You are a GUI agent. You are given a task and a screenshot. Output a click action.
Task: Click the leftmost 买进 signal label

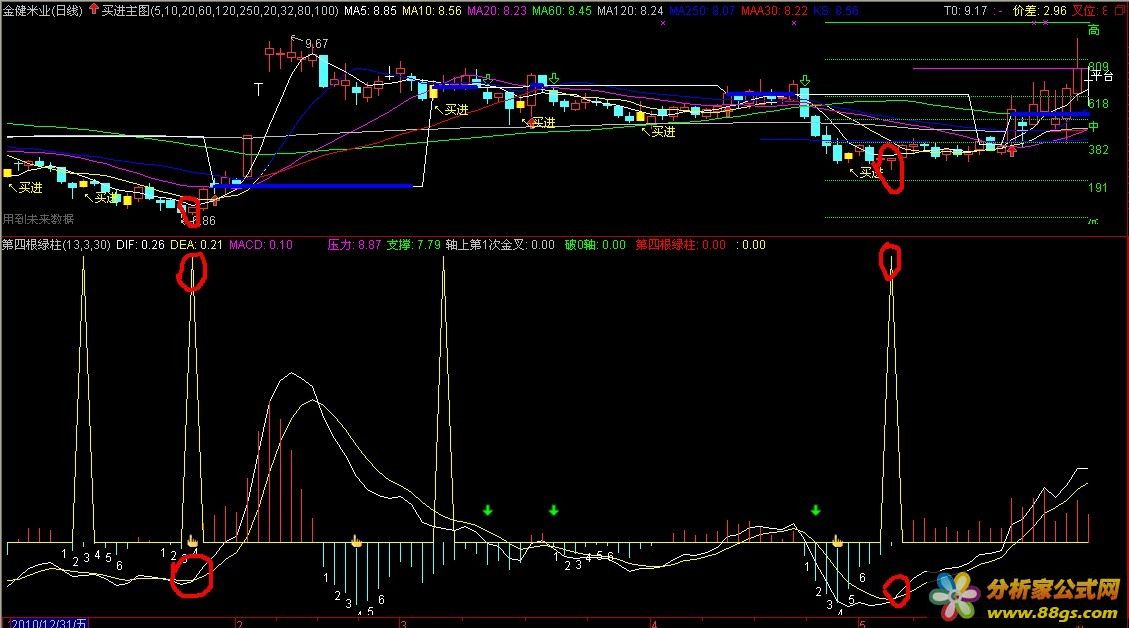(30, 187)
